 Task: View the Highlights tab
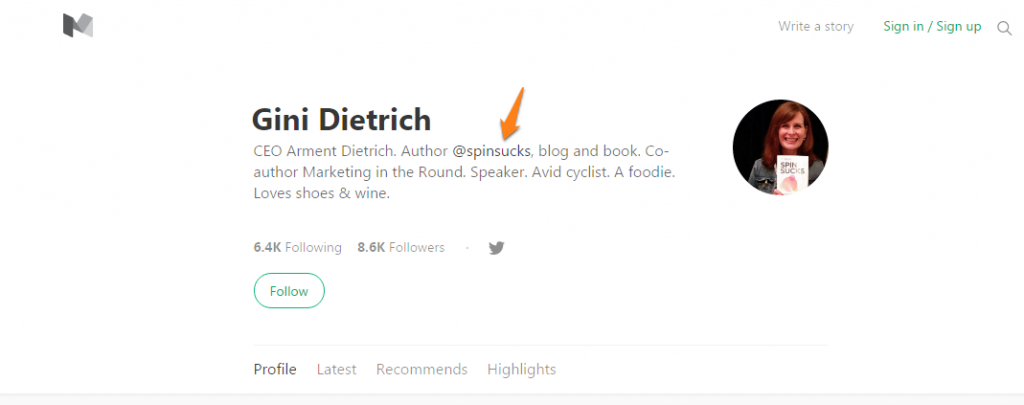521,369
